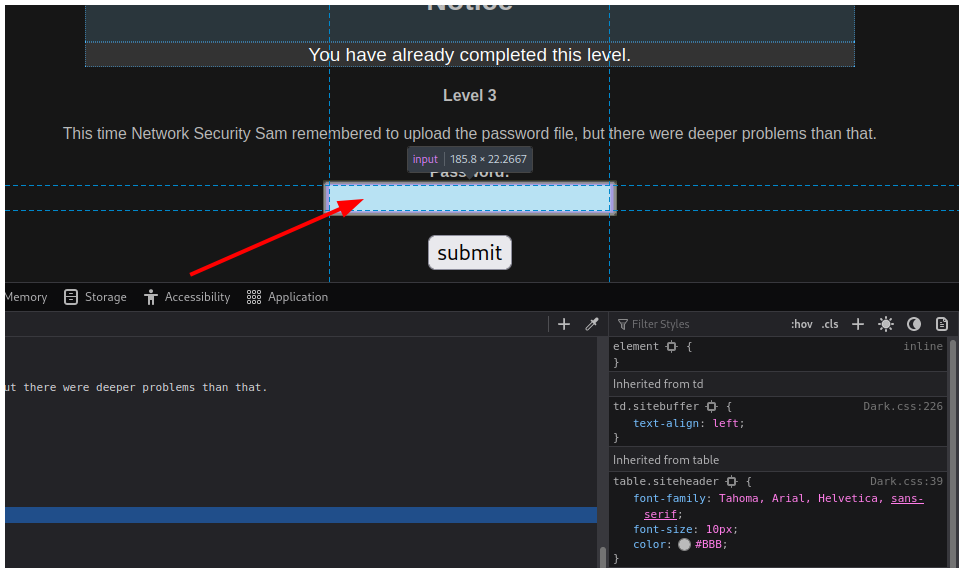Toggle the :hov pseudo-class panel
Viewport: 964px width, 573px height.
coord(801,324)
